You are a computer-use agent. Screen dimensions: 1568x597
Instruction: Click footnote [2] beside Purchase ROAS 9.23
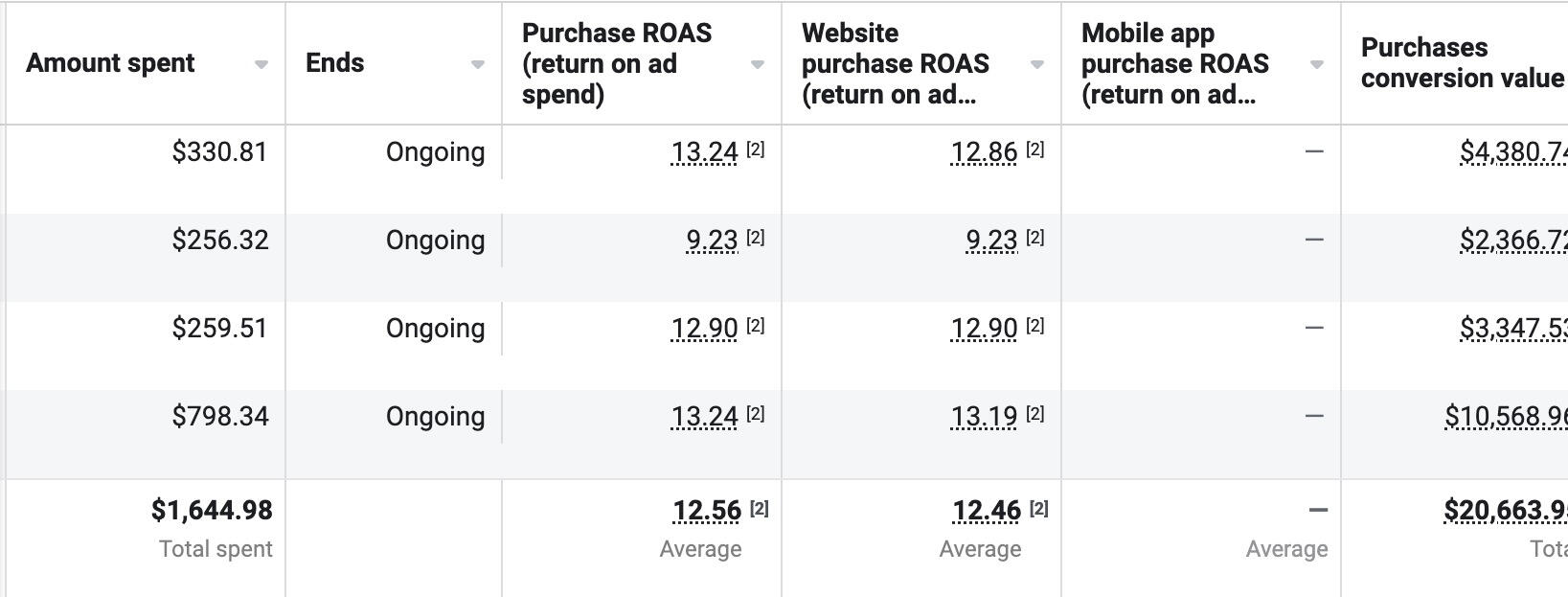[x=755, y=238]
